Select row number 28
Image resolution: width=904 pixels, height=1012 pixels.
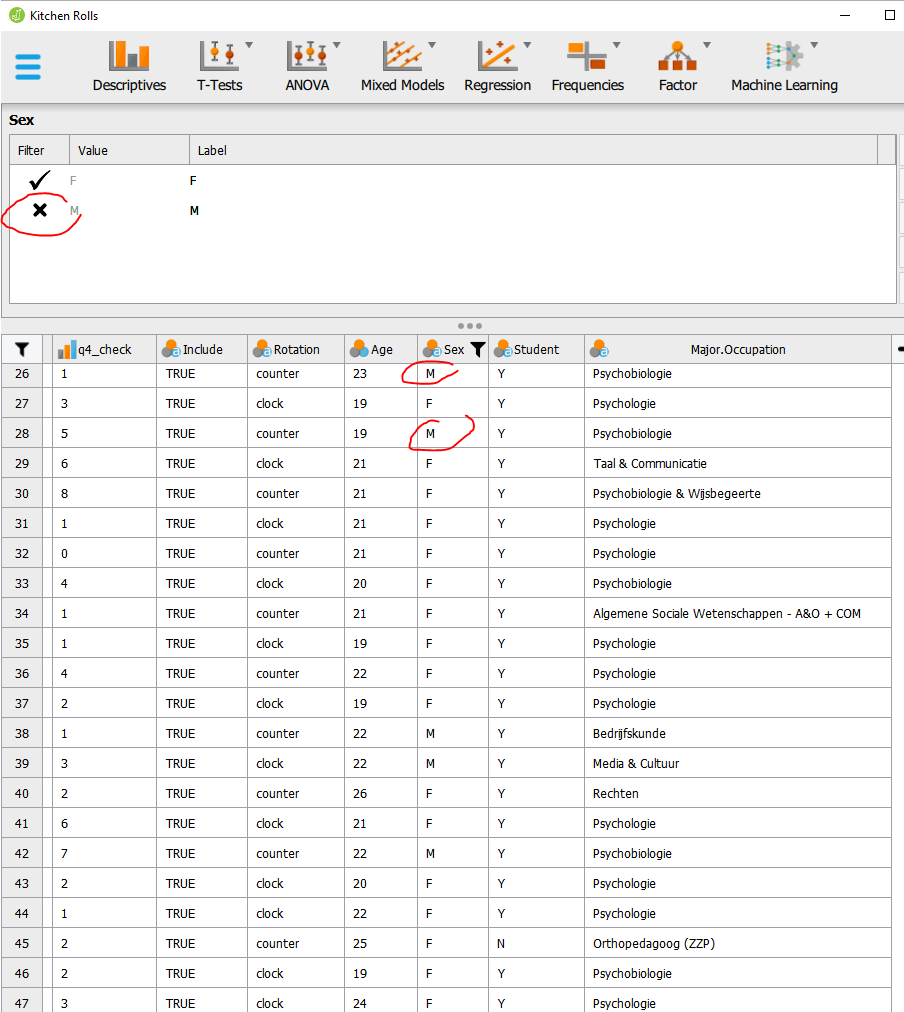pyautogui.click(x=22, y=434)
